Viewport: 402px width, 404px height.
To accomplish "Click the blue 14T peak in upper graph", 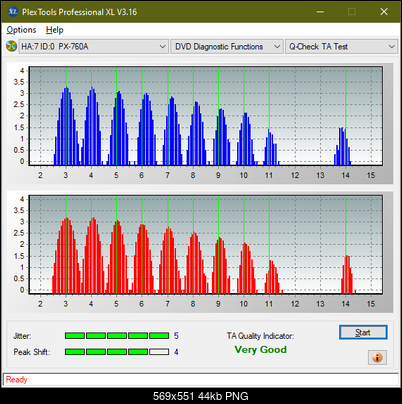I will pyautogui.click(x=342, y=147).
